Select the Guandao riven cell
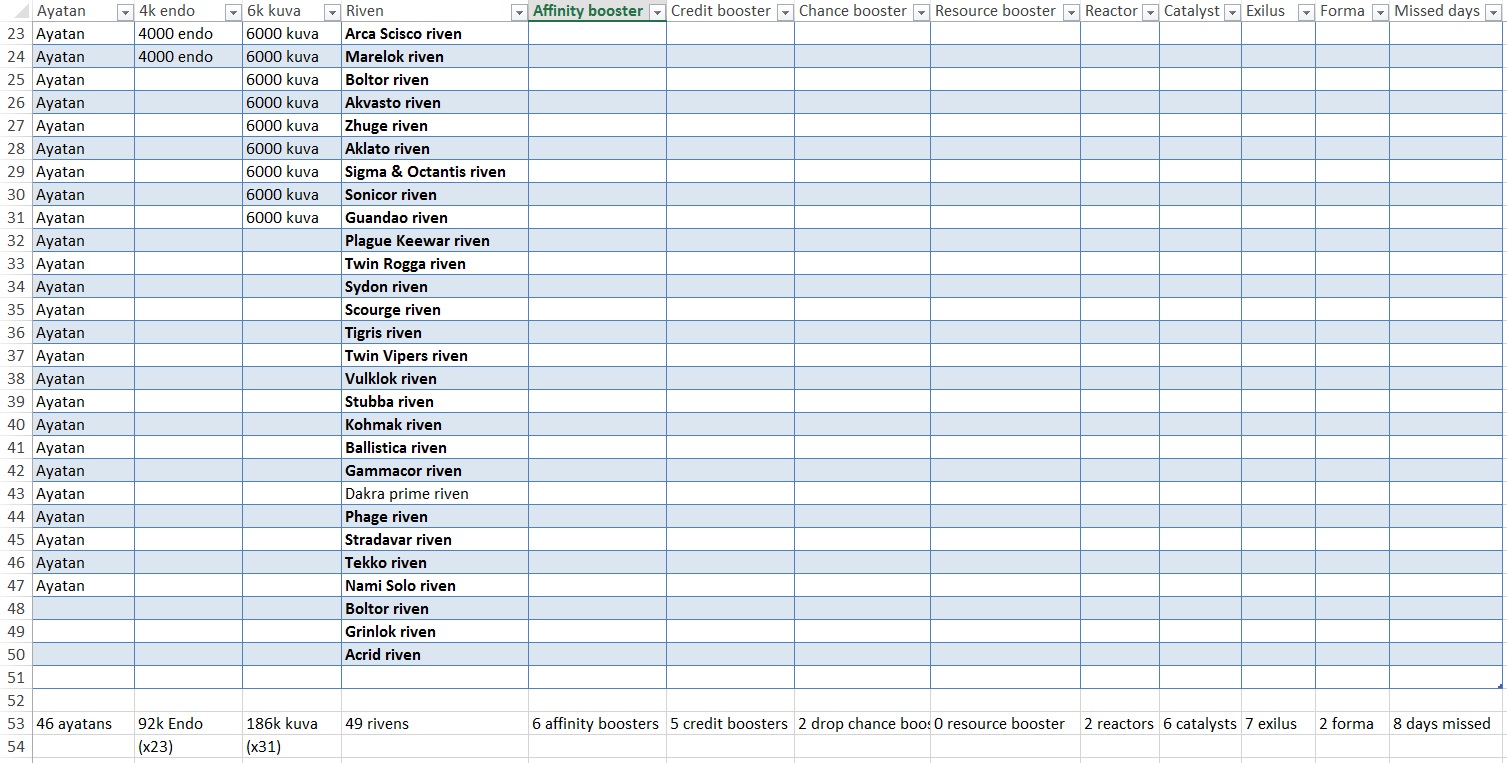Screen dimensions: 1507x763 (435, 217)
